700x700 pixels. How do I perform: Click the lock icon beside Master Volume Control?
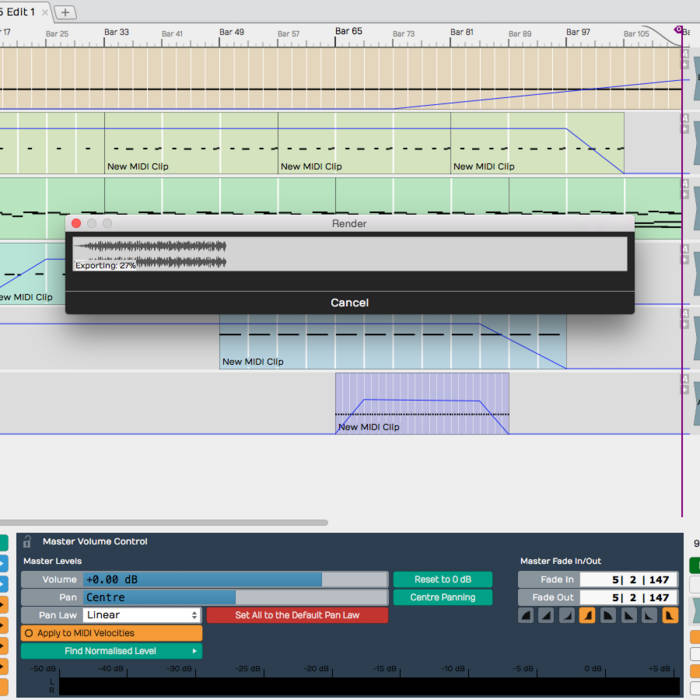(x=27, y=542)
